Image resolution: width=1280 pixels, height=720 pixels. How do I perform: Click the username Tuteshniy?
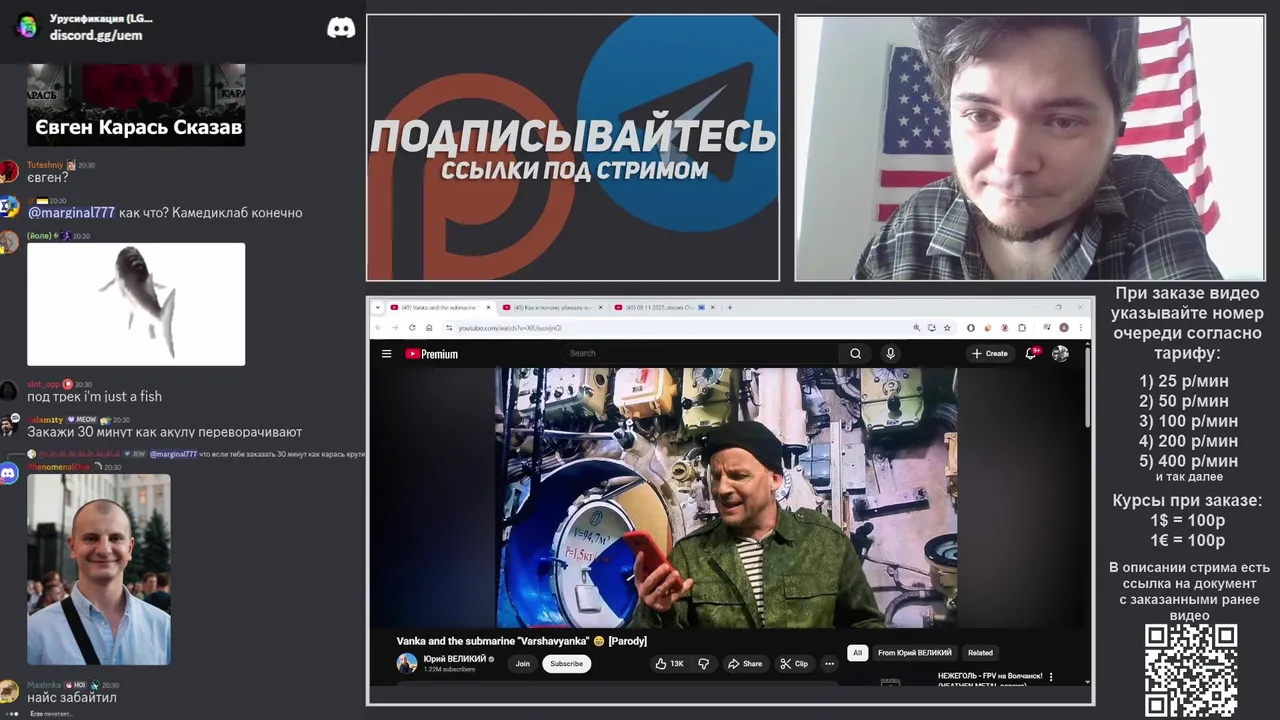(x=45, y=165)
